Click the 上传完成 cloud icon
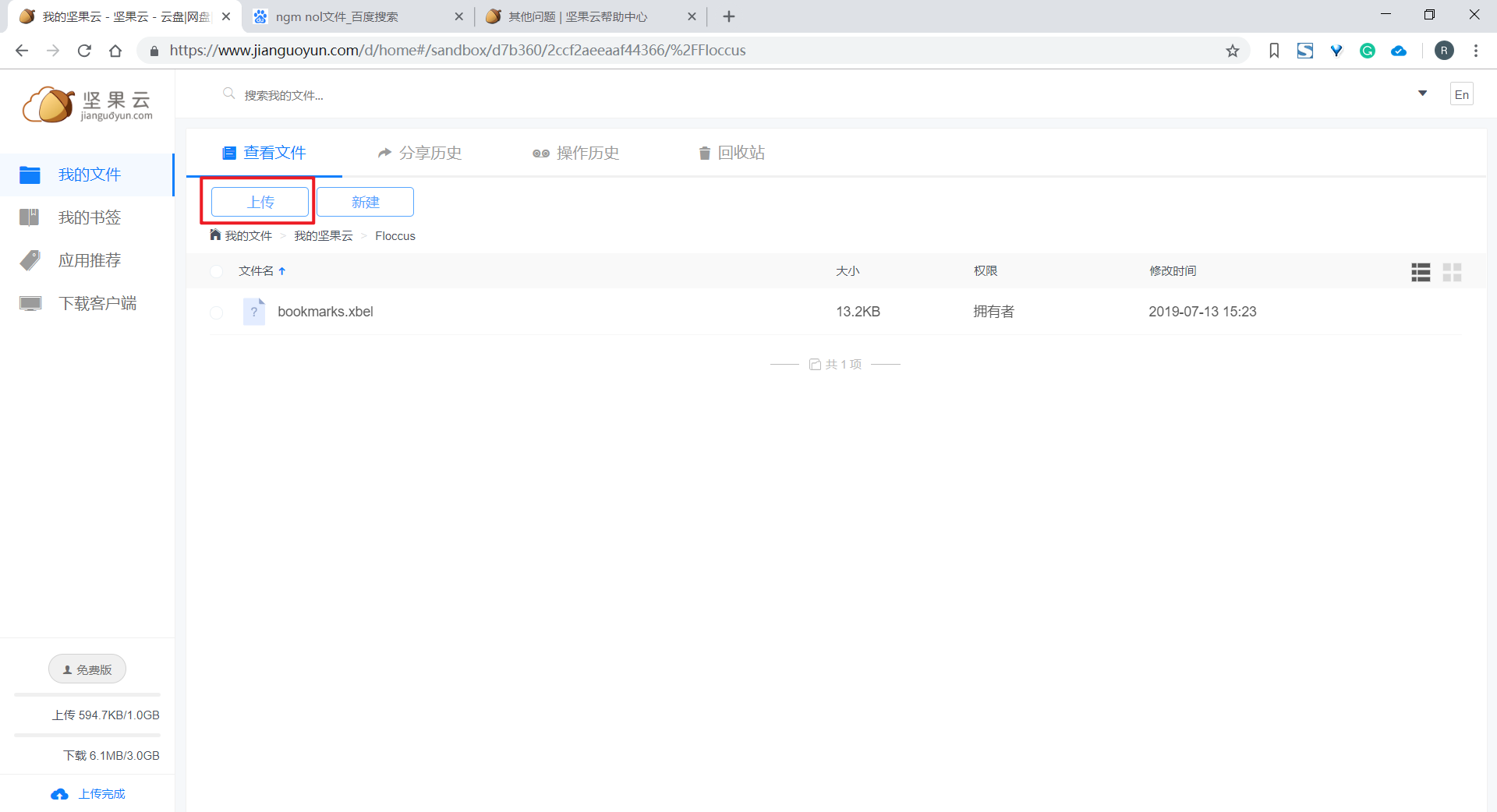 click(x=60, y=793)
